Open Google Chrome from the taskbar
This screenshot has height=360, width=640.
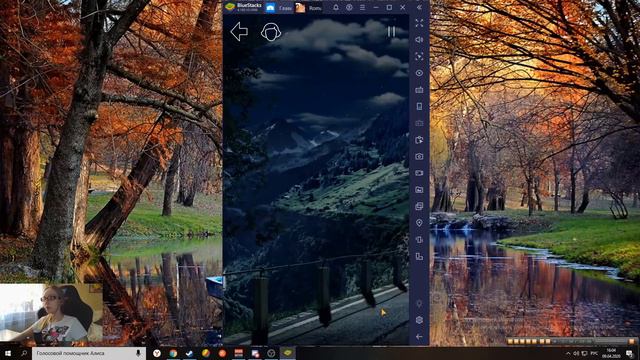click(173, 353)
